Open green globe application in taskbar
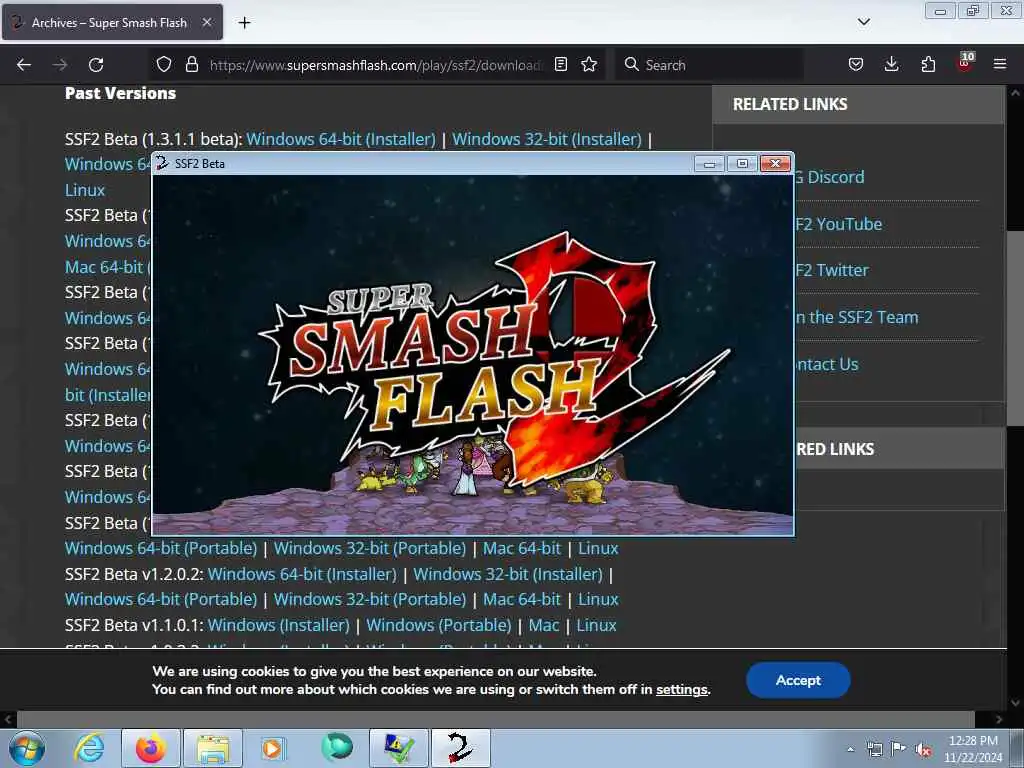This screenshot has height=768, width=1024. (337, 747)
